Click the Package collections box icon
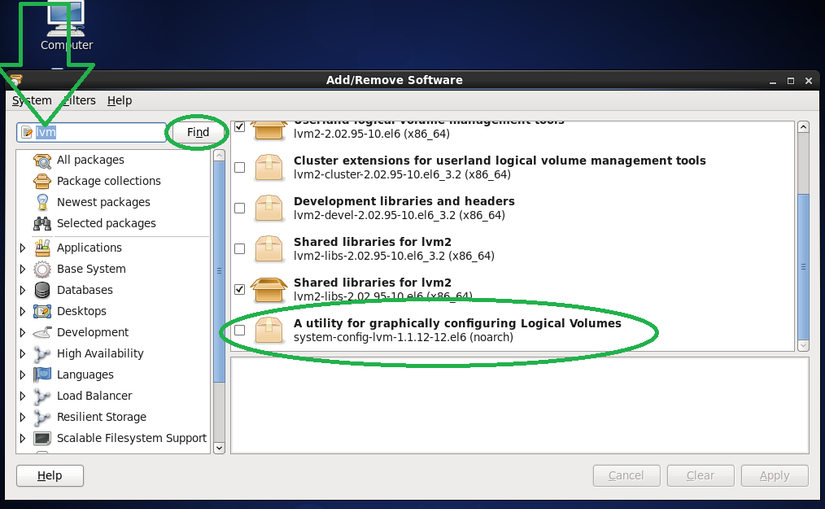825x509 pixels. click(42, 181)
